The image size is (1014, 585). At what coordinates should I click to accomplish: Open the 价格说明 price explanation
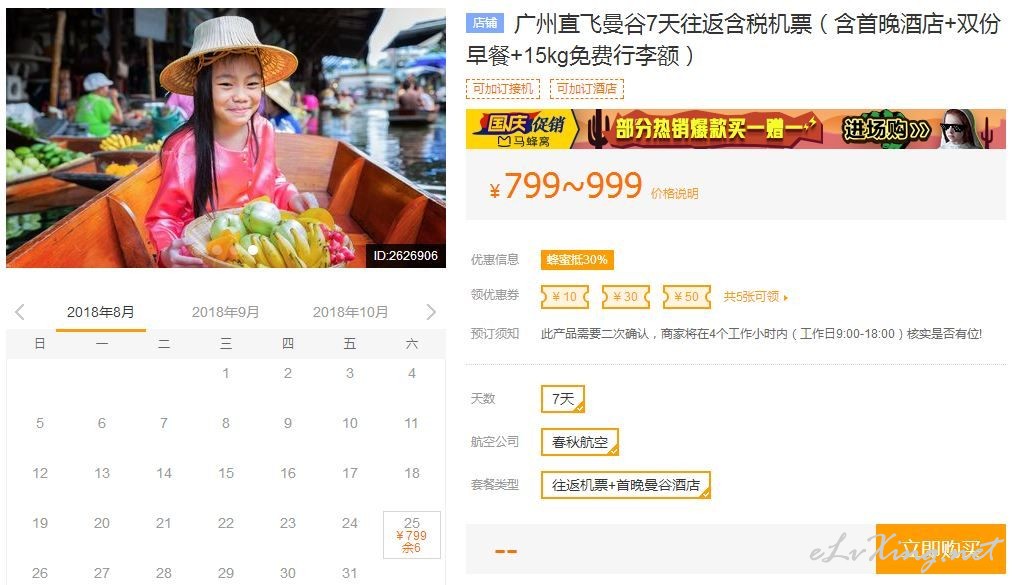[x=674, y=193]
